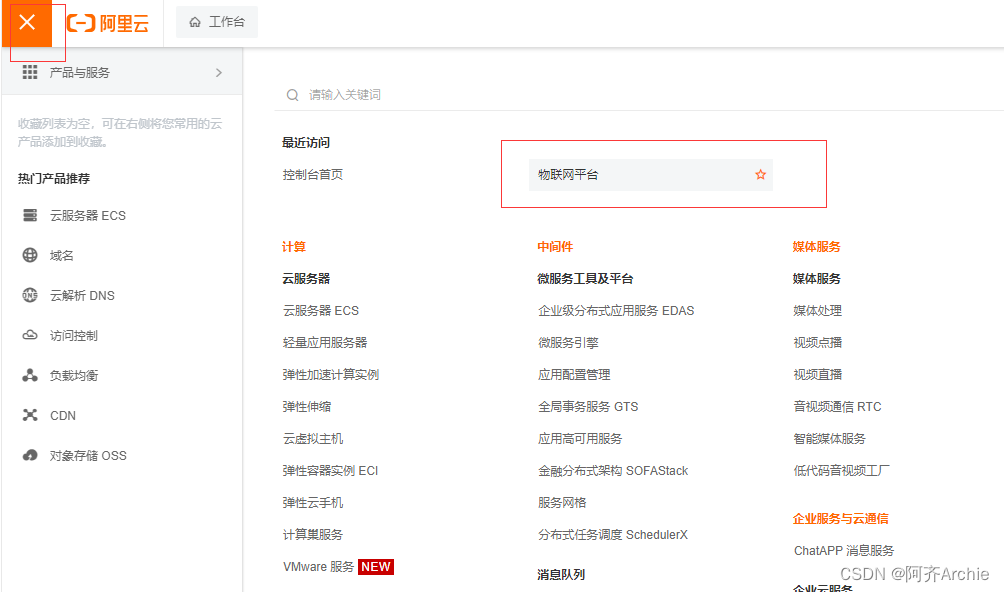Screen dimensions: 1004x592
Task: Click the 消息队列 subheading
Action: click(561, 574)
